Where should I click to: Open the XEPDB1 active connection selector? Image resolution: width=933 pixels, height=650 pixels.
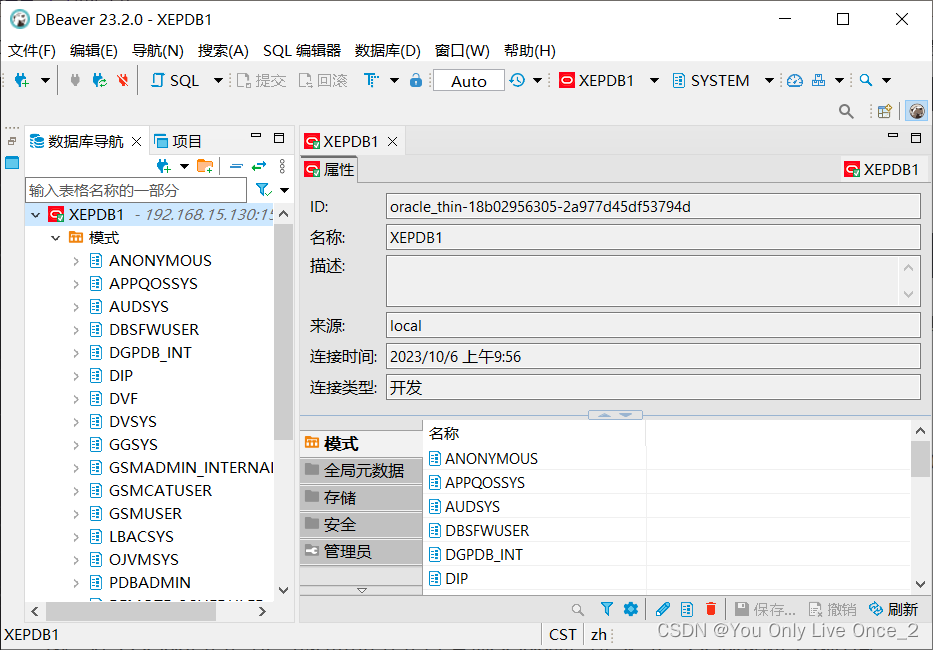pos(609,80)
